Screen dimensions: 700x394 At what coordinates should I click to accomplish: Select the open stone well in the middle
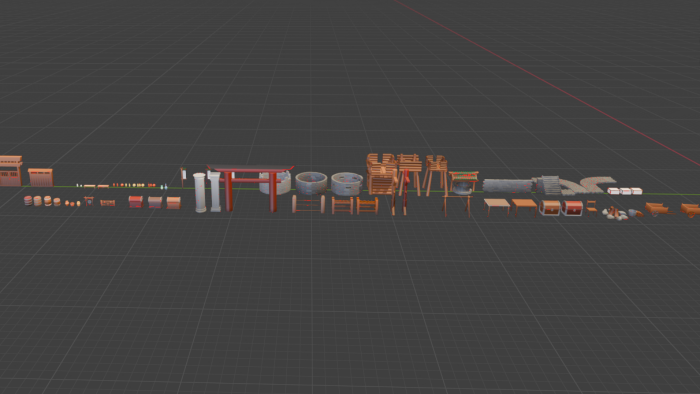pos(311,183)
